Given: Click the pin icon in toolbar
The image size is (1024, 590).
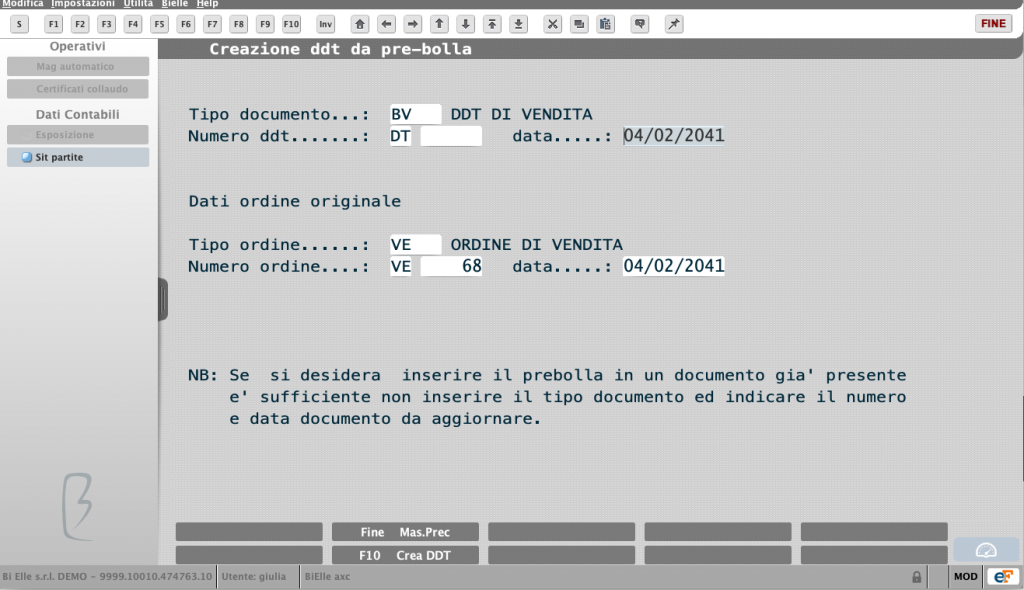Looking at the screenshot, I should [674, 24].
